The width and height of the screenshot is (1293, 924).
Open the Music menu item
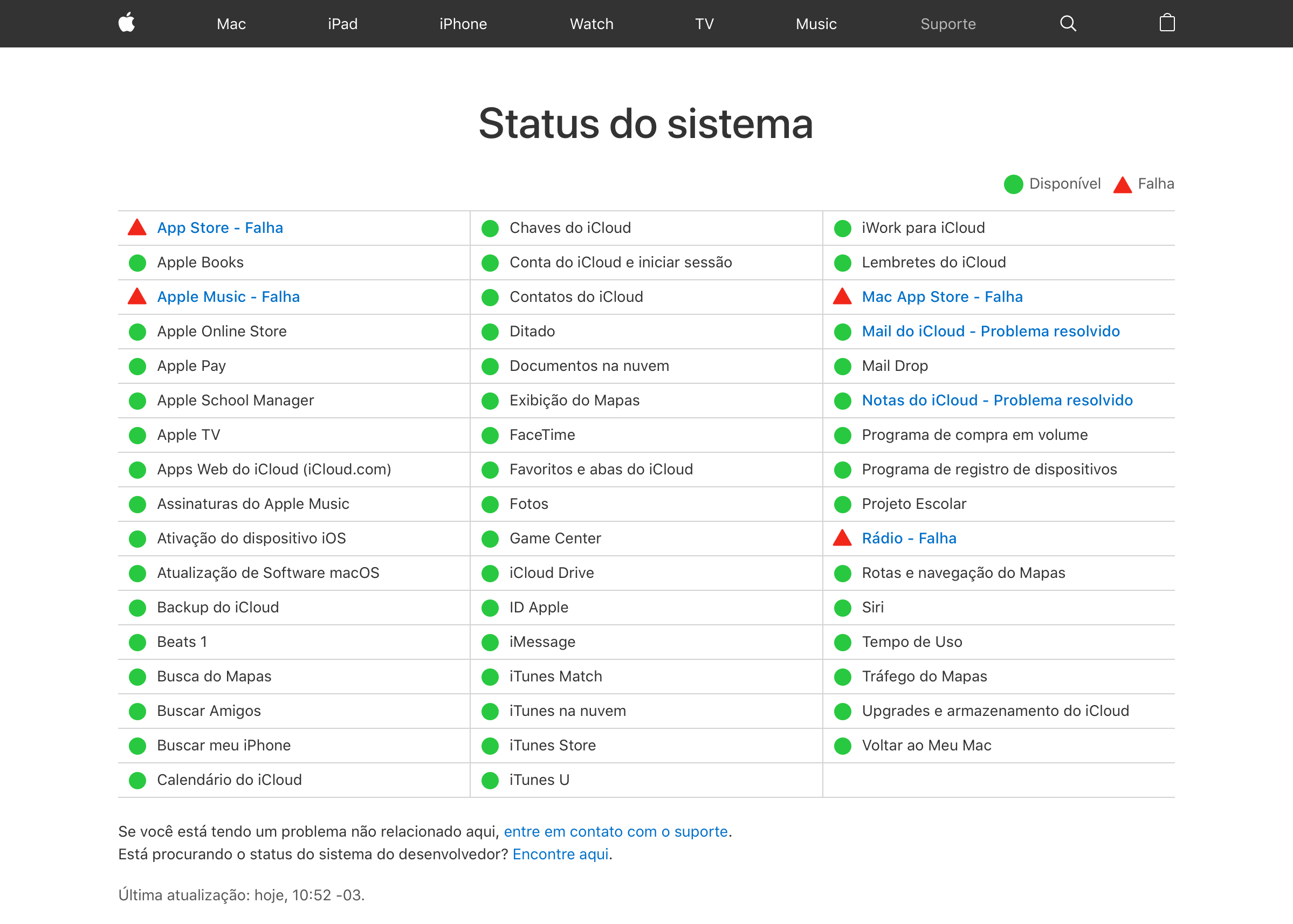(816, 24)
